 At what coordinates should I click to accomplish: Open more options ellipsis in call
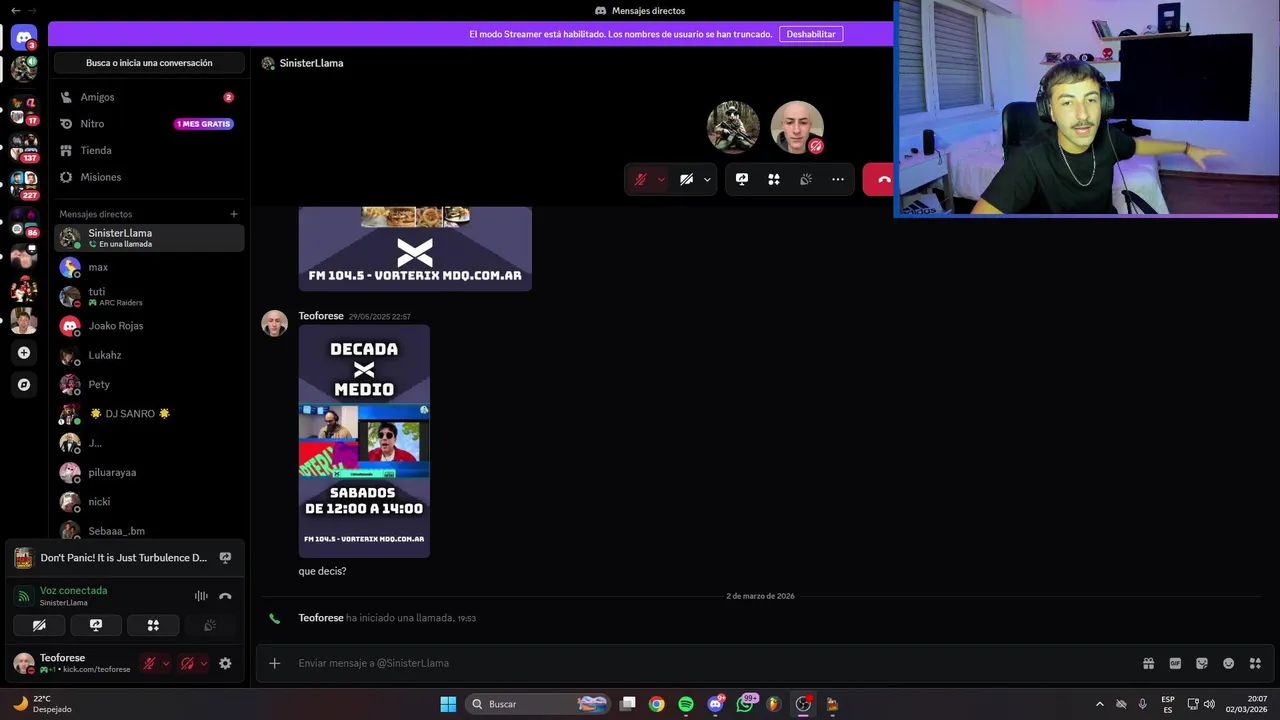[x=838, y=179]
